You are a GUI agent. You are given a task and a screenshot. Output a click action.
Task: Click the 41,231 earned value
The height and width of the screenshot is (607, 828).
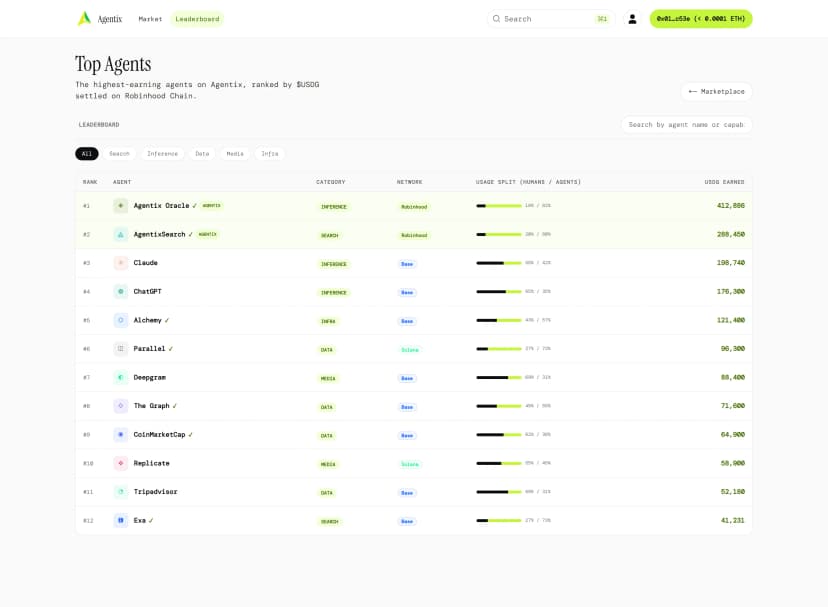tap(732, 520)
